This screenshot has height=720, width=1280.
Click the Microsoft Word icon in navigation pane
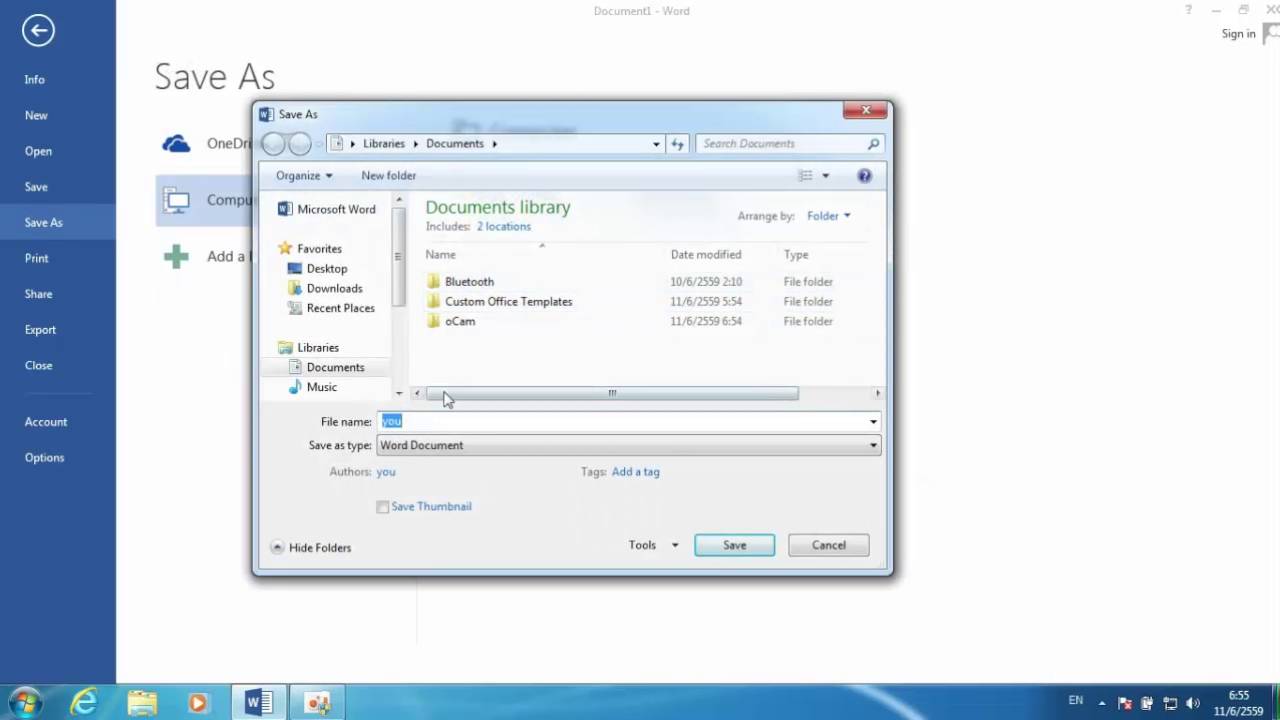click(285, 209)
